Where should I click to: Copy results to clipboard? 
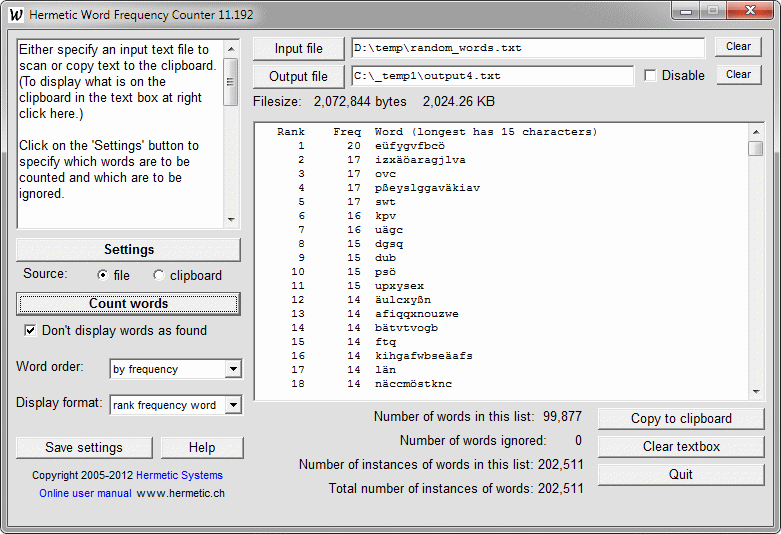click(680, 418)
